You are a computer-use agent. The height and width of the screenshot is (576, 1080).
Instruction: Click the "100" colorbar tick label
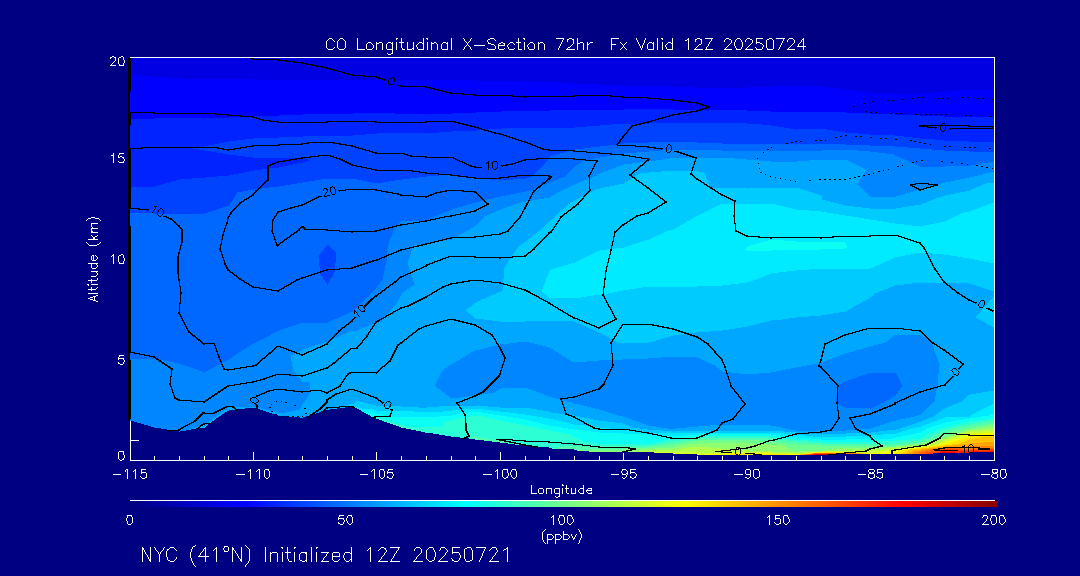[x=561, y=520]
